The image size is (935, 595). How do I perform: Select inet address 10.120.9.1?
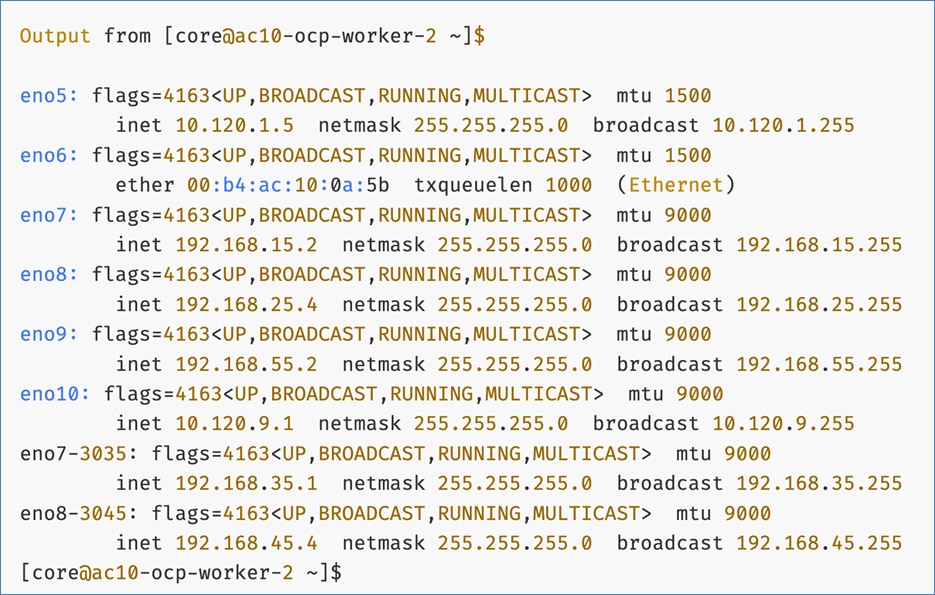pyautogui.click(x=234, y=424)
